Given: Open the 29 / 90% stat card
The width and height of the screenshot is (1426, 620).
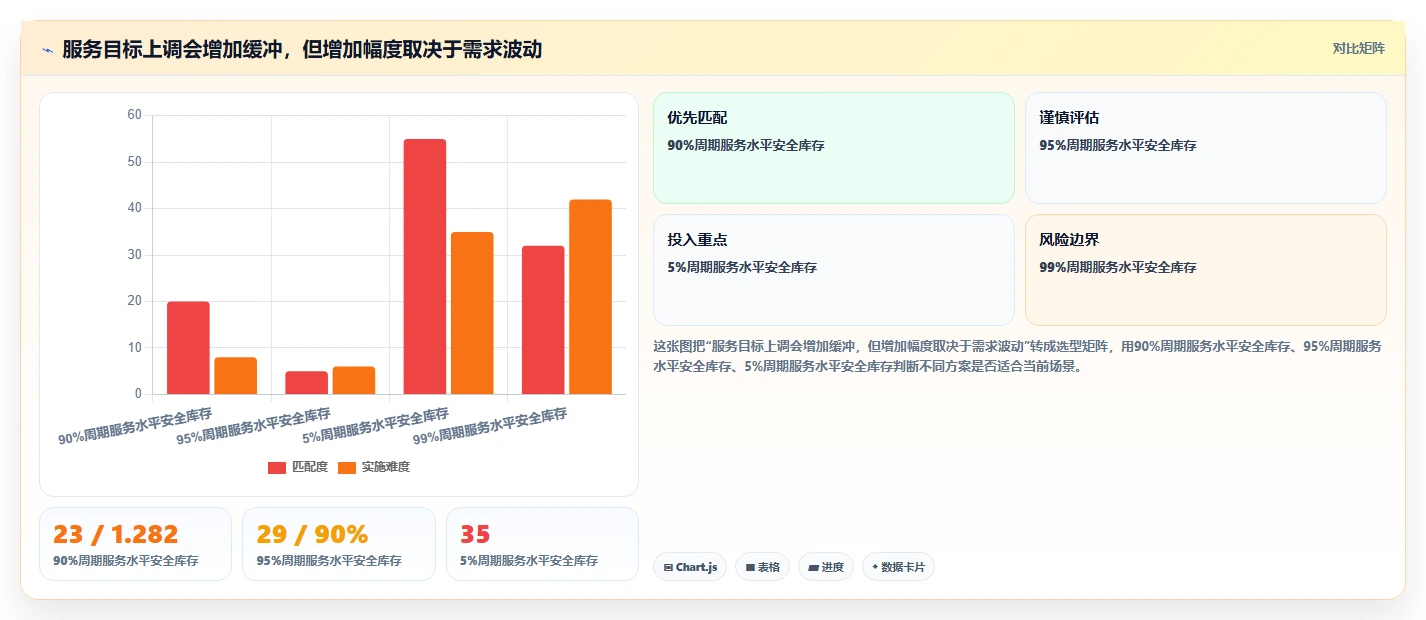Looking at the screenshot, I should (339, 544).
